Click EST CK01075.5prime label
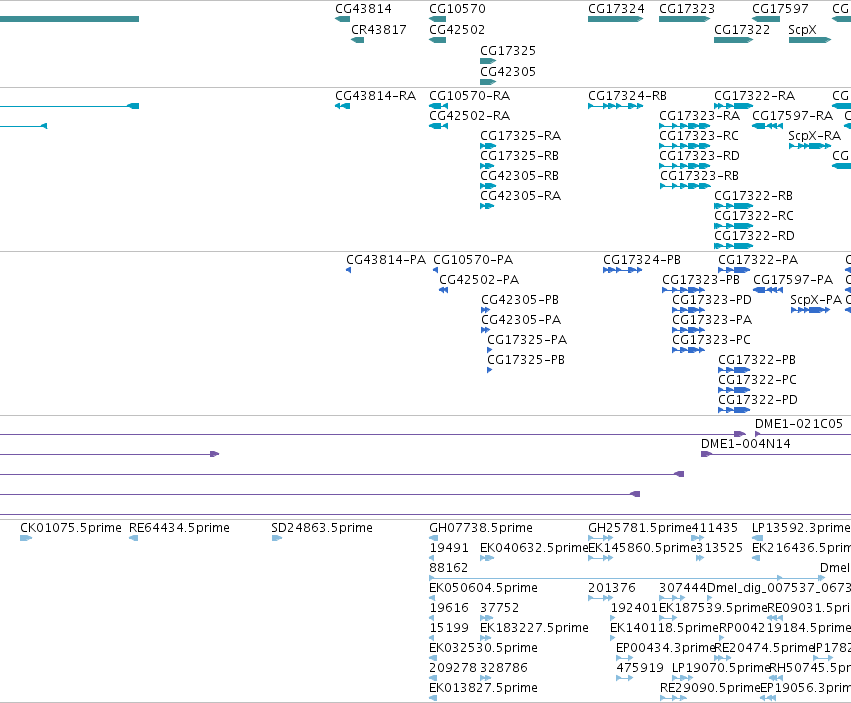 click(x=71, y=528)
